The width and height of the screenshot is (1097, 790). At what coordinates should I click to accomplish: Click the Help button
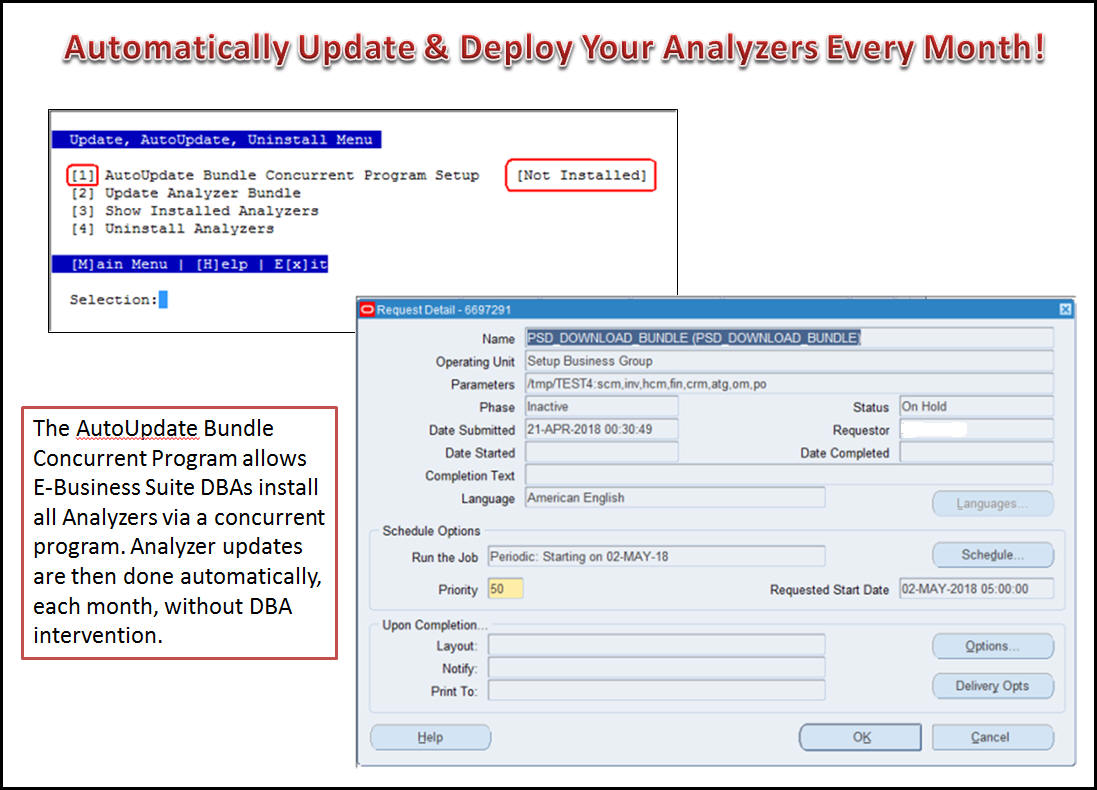[430, 738]
